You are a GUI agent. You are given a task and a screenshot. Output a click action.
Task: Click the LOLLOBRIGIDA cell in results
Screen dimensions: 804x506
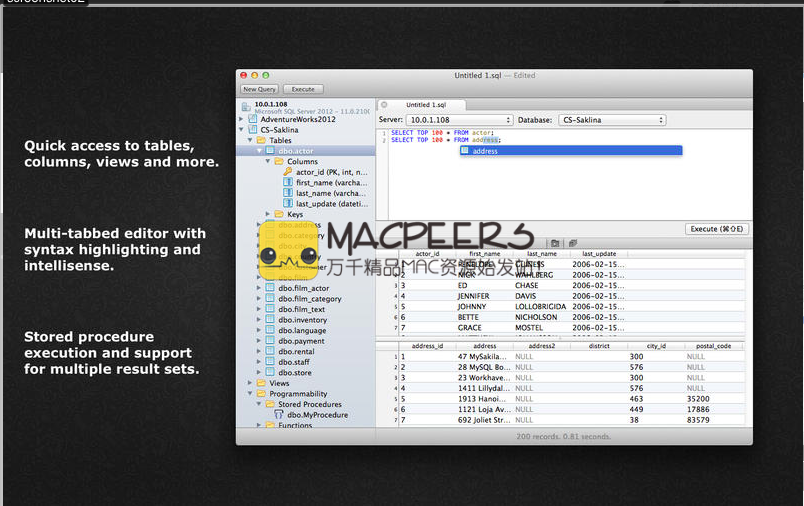coord(540,307)
